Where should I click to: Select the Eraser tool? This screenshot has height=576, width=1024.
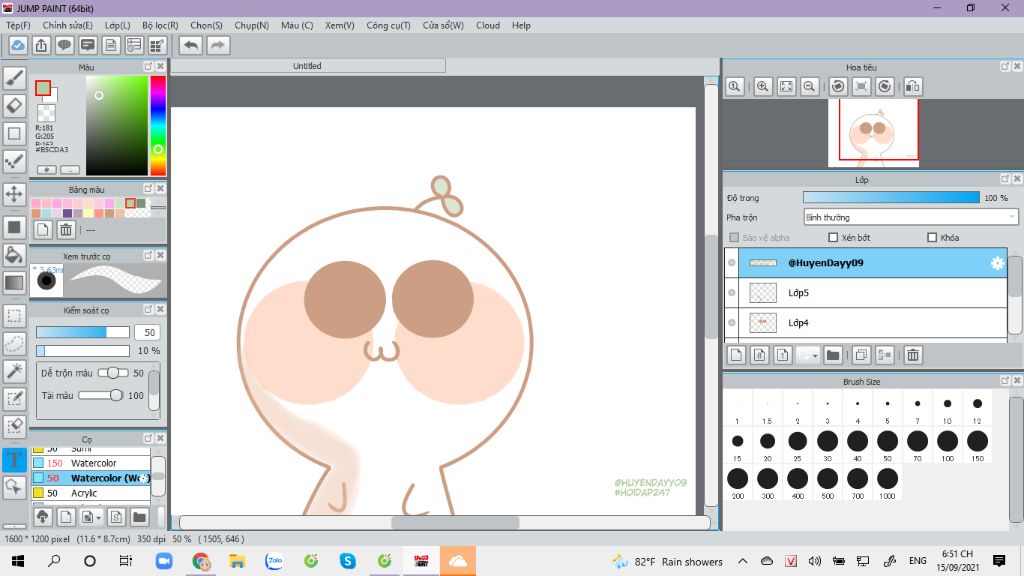14,106
